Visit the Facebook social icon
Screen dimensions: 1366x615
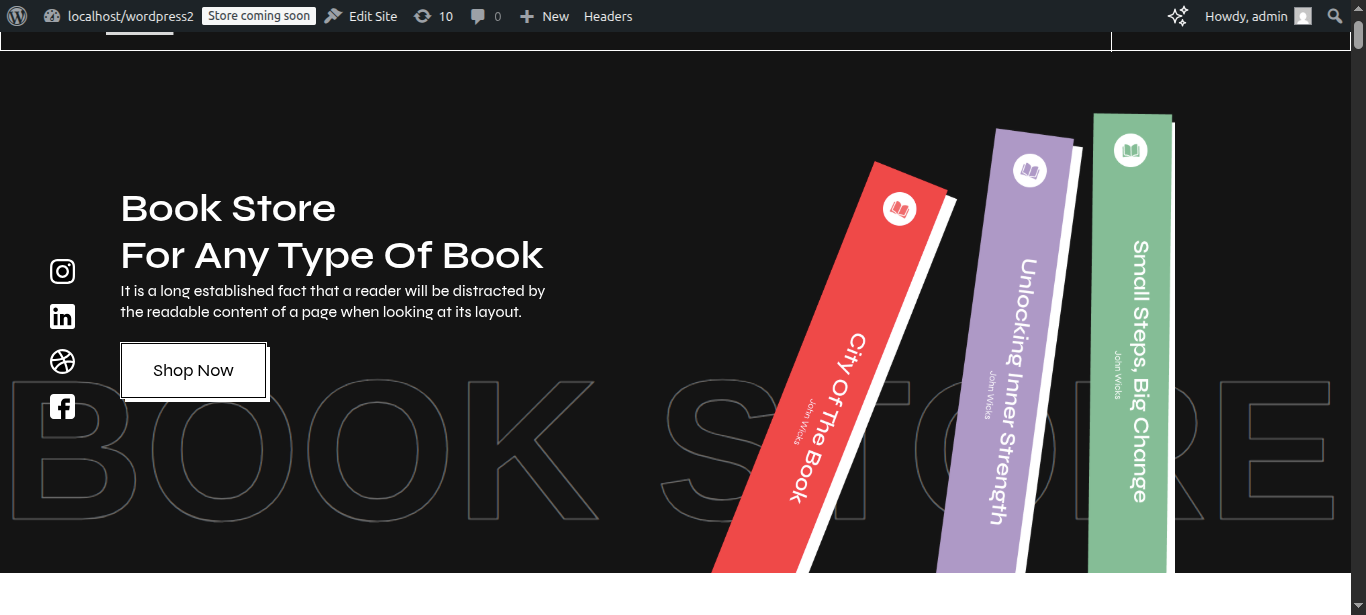tap(62, 407)
